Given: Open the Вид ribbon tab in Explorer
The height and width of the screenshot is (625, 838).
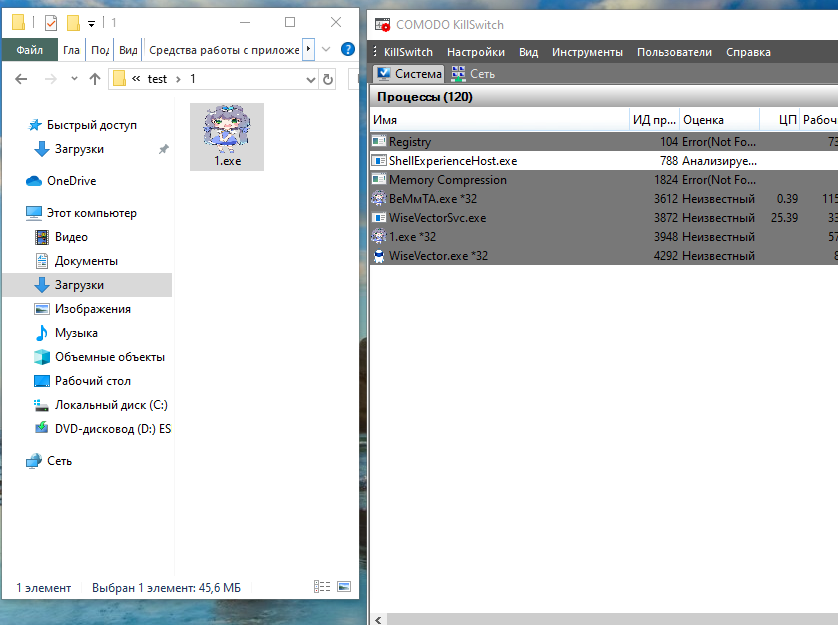Looking at the screenshot, I should (128, 50).
